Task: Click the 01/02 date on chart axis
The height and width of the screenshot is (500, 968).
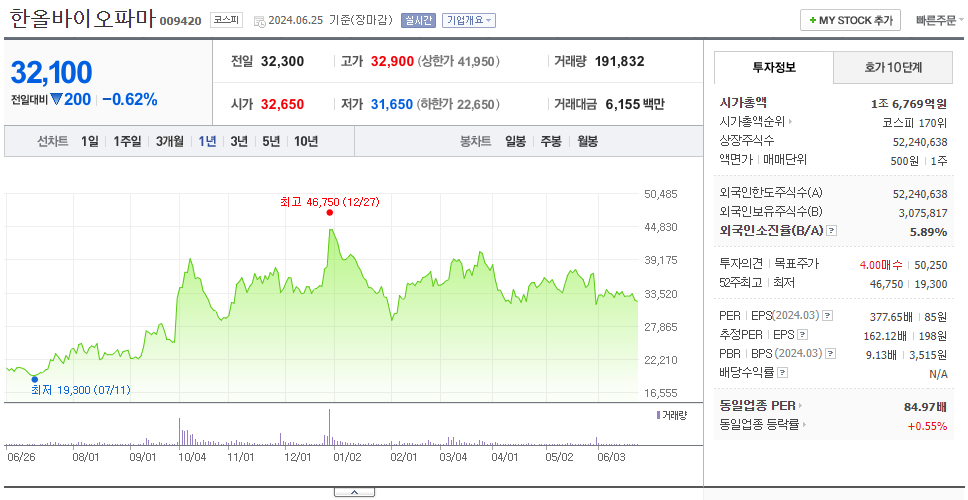Action: (x=347, y=457)
